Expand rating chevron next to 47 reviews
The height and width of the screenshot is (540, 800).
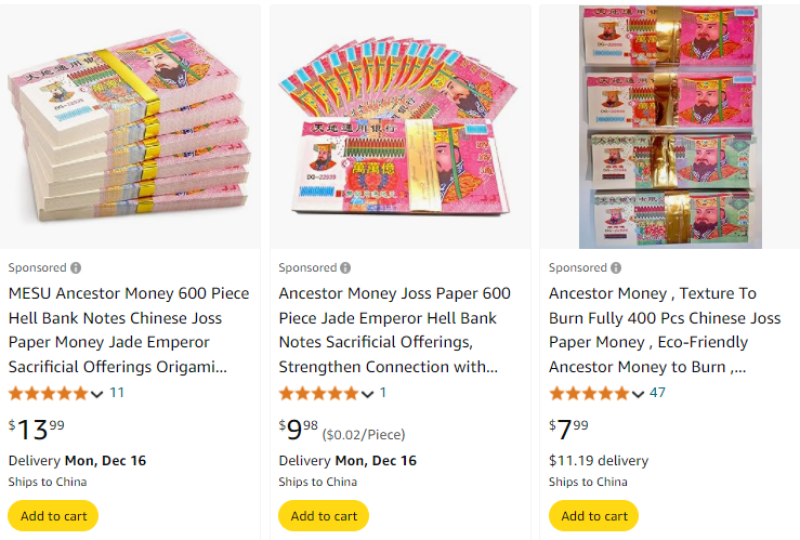click(x=637, y=394)
